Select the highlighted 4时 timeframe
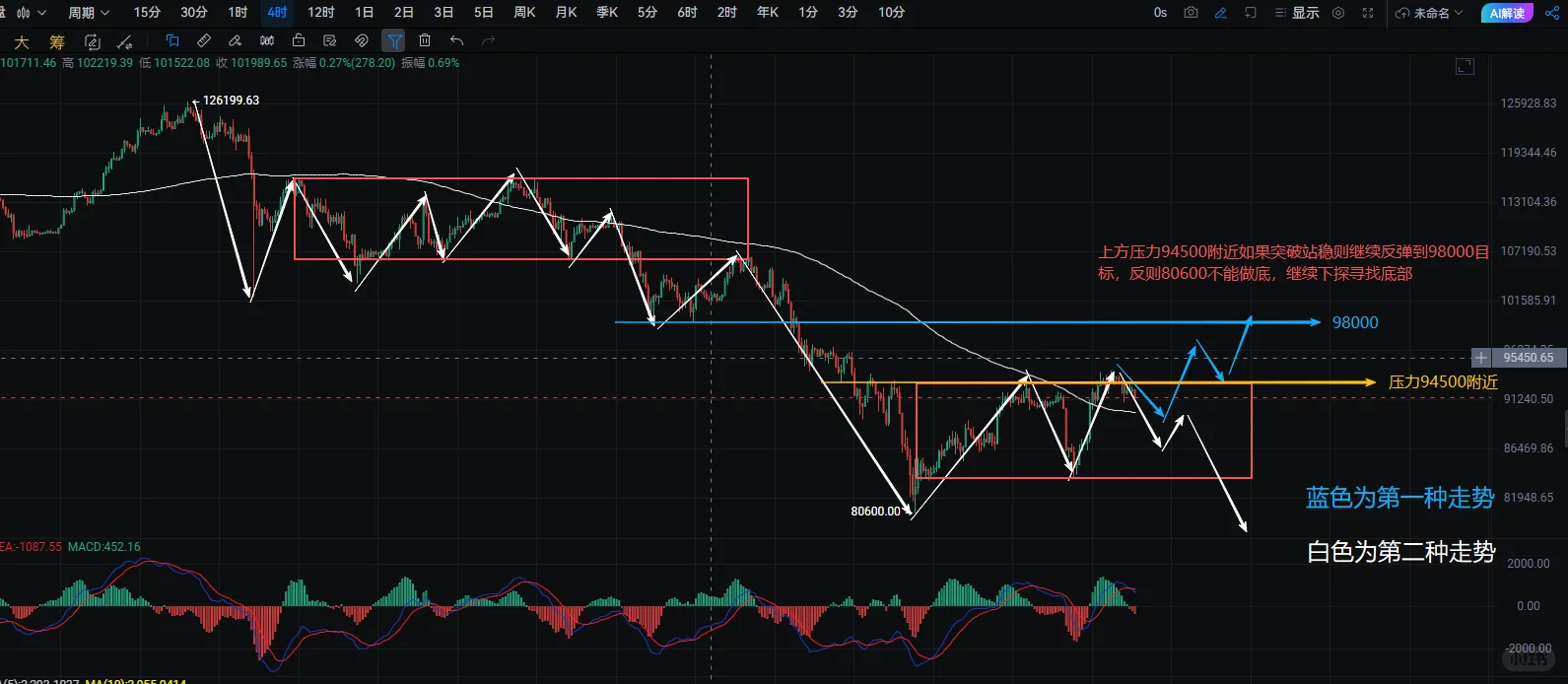The image size is (1568, 684). click(x=277, y=13)
